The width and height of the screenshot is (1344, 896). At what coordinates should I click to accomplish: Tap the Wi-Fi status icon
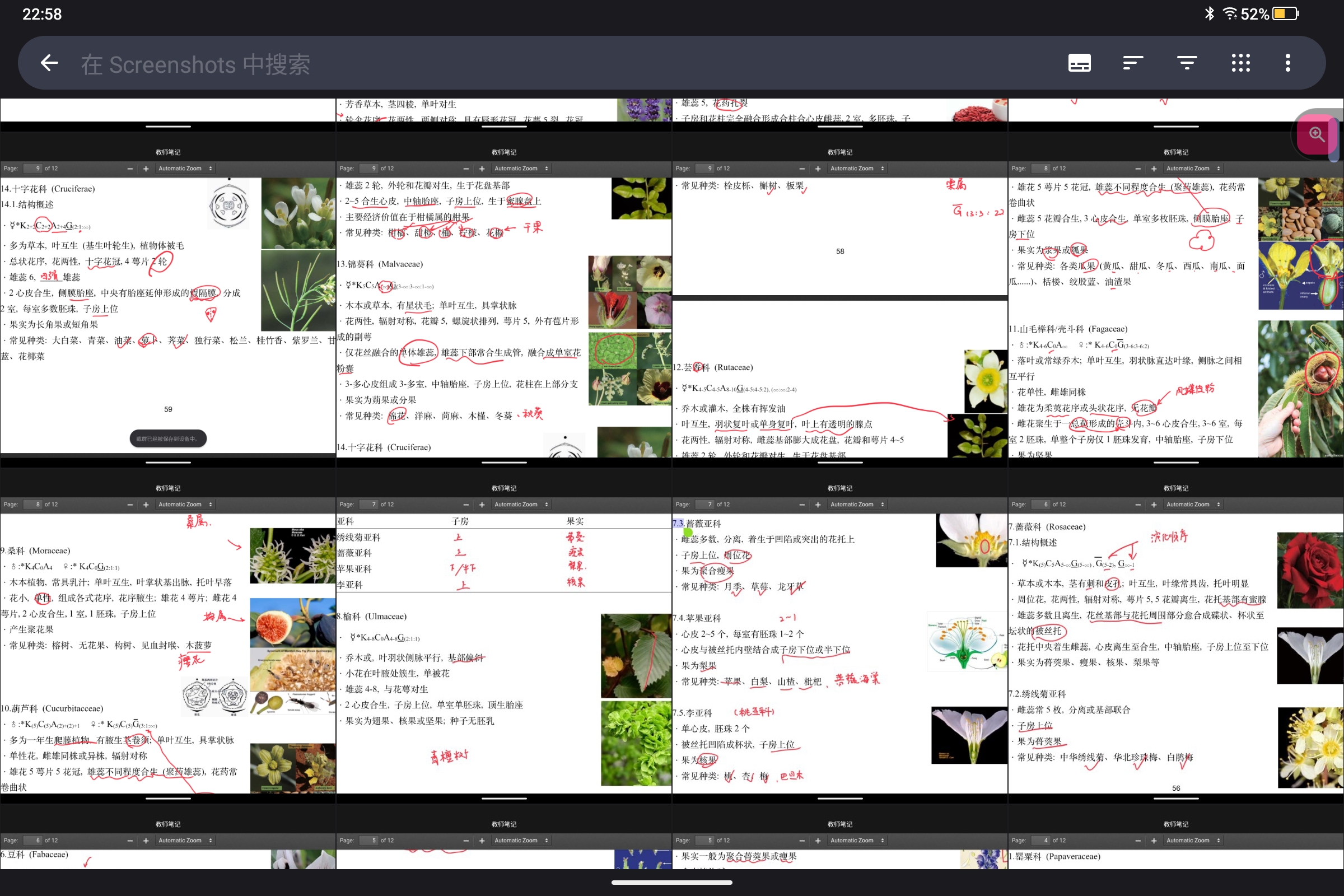tap(1229, 13)
